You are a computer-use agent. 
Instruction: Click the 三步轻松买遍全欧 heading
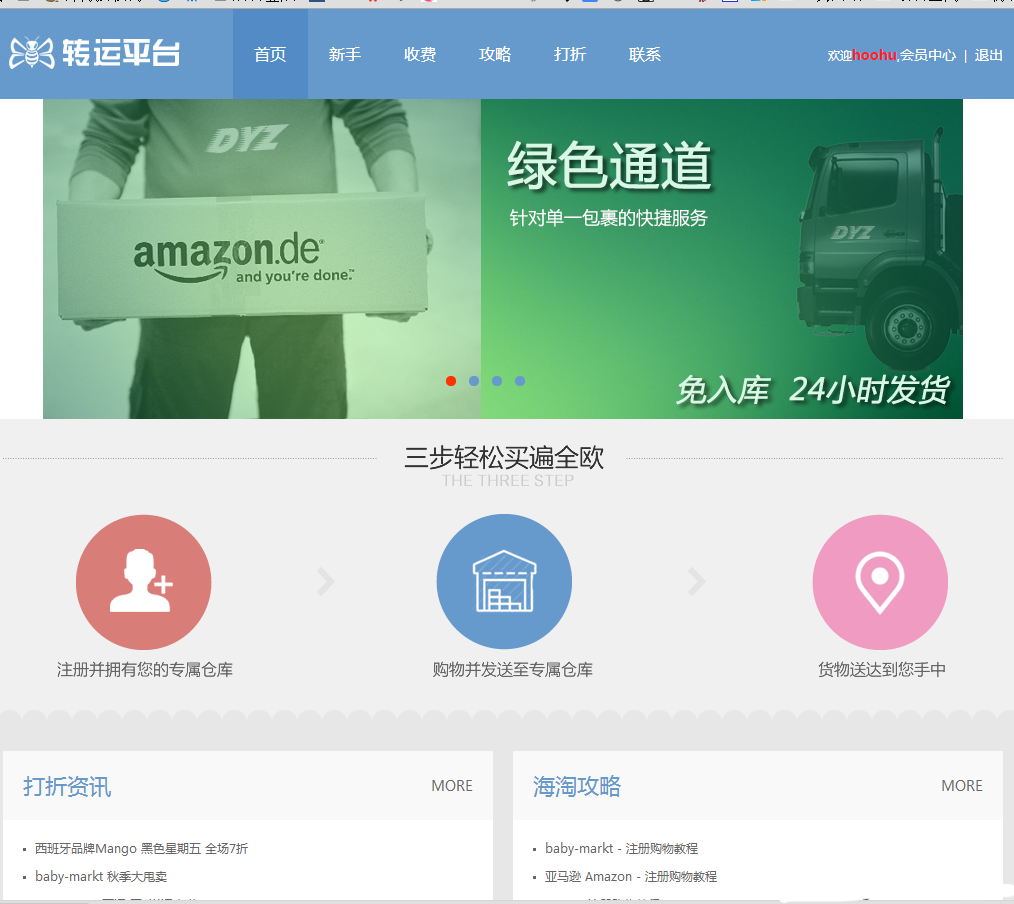tap(504, 457)
